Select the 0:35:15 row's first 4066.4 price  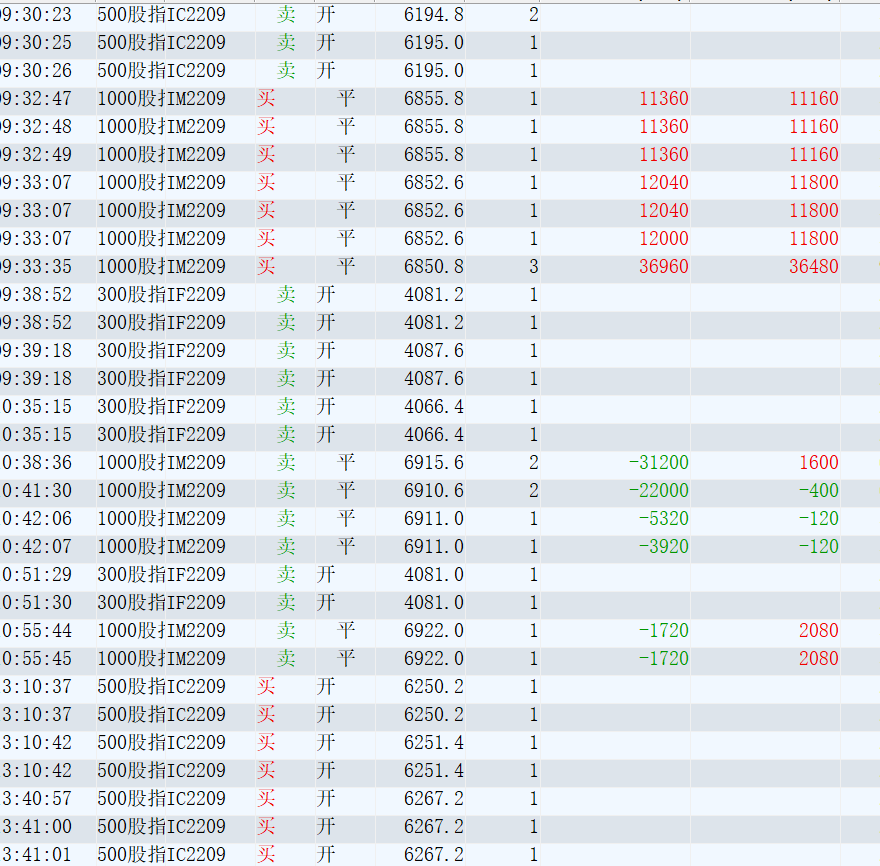click(434, 407)
